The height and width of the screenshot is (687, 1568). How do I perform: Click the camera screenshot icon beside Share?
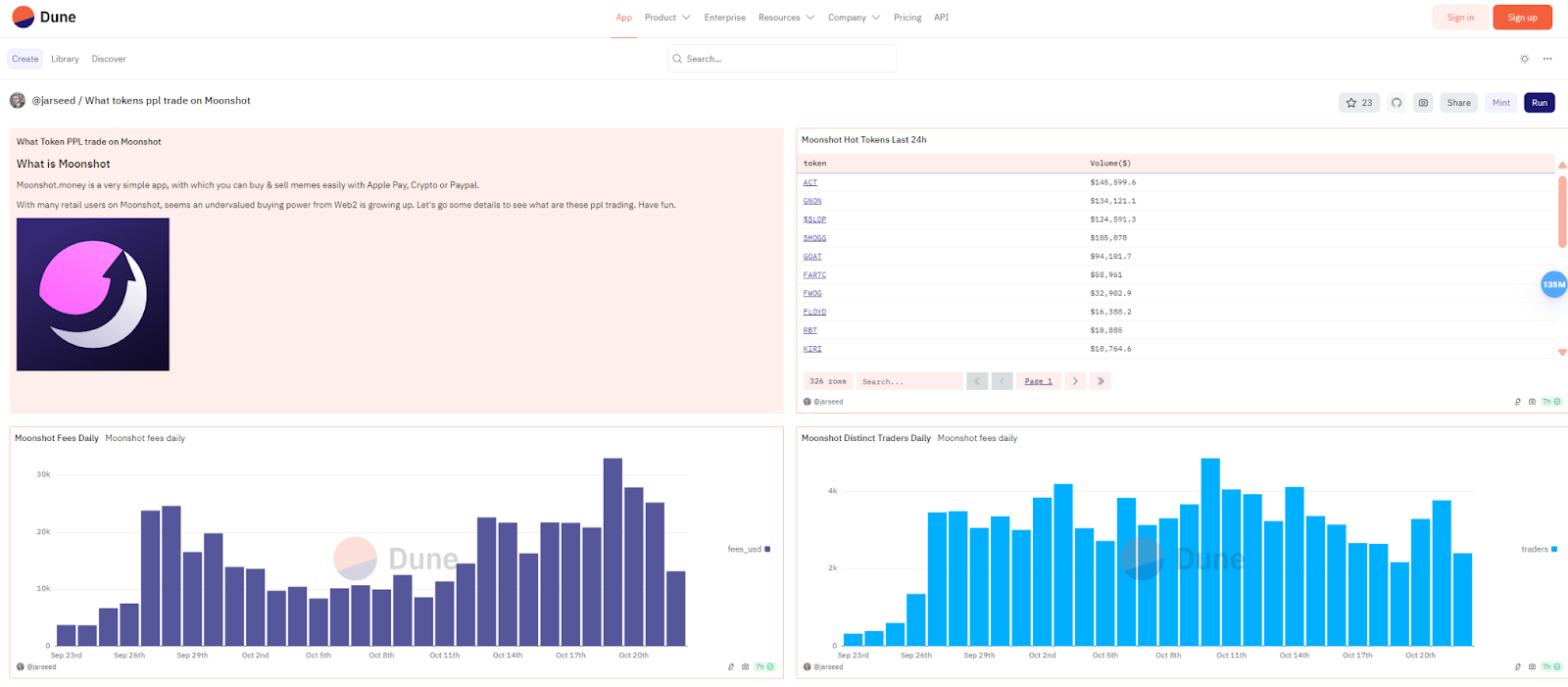pyautogui.click(x=1423, y=103)
